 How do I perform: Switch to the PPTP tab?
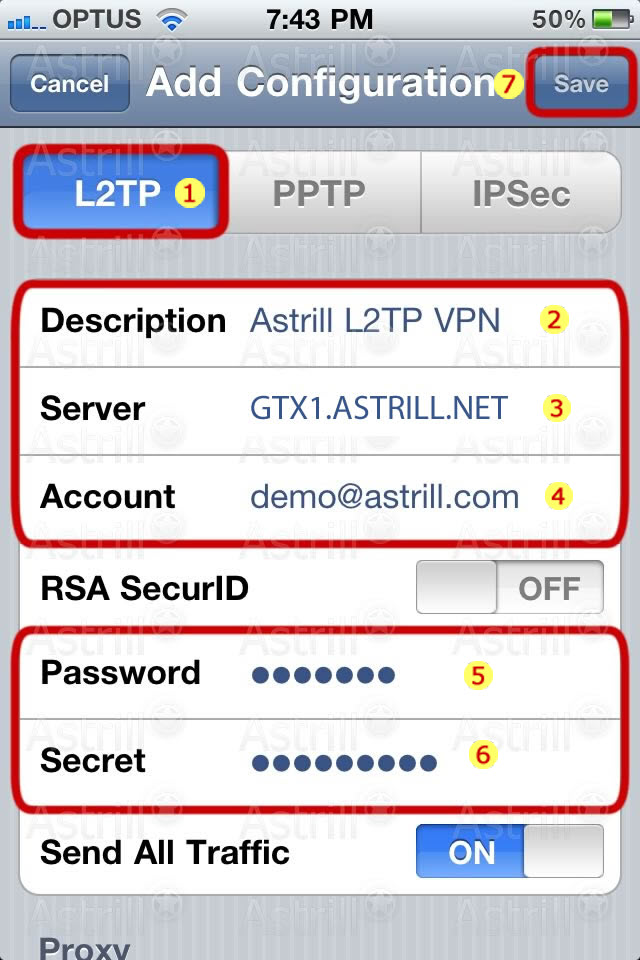click(x=319, y=193)
